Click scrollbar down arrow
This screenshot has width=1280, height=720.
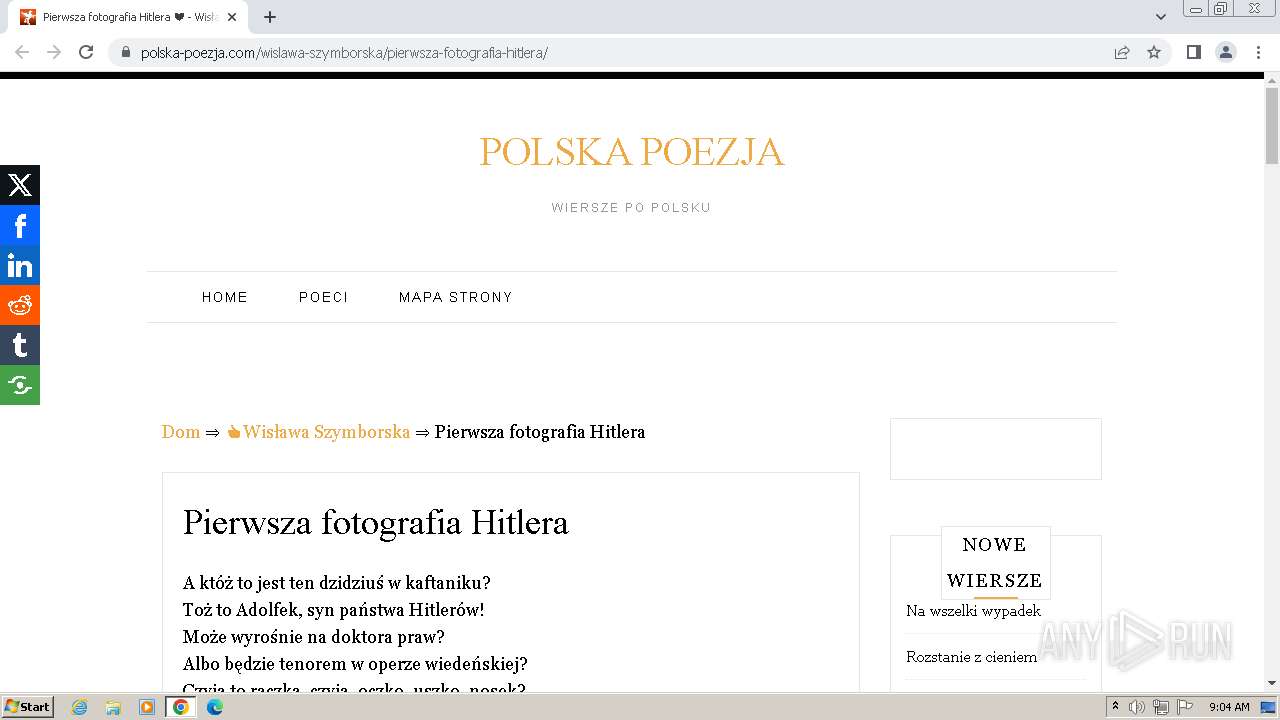(1272, 683)
